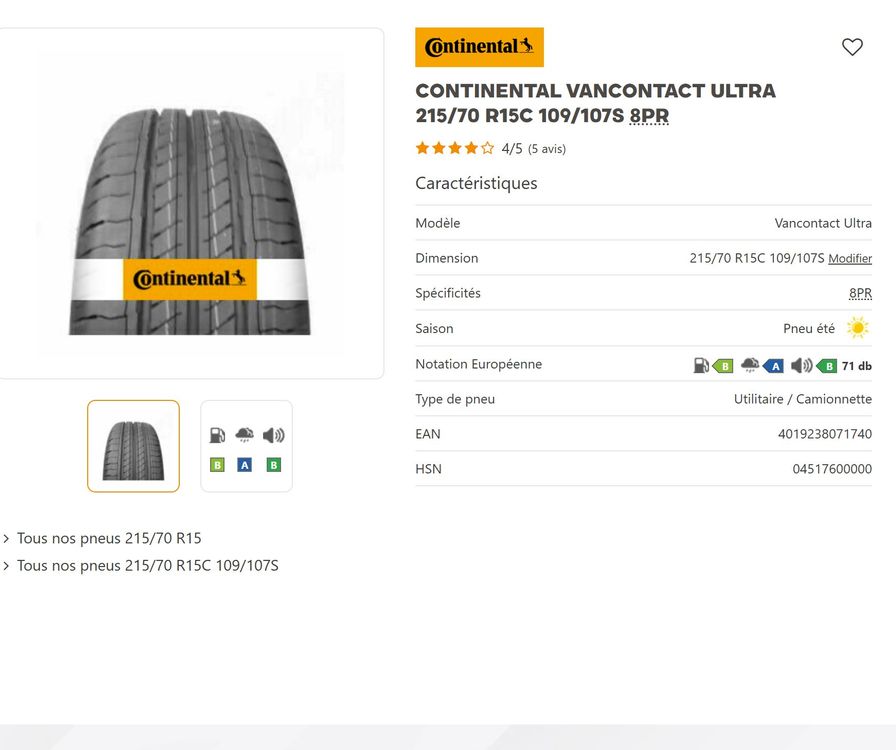Click chevron beside Tous nos pneus 215/70 R15
This screenshot has width=896, height=750.
click(x=6, y=538)
